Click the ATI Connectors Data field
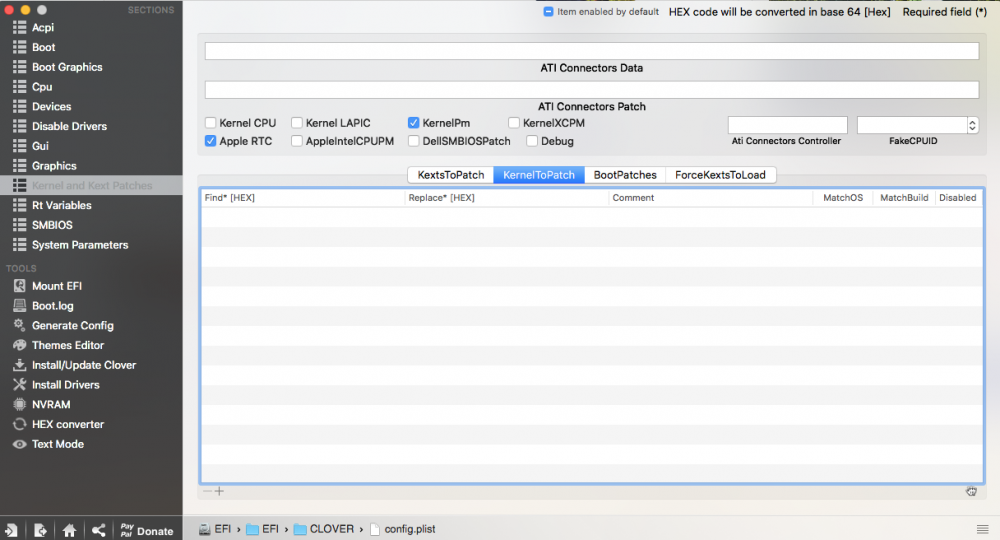This screenshot has width=1000, height=540. 592,51
